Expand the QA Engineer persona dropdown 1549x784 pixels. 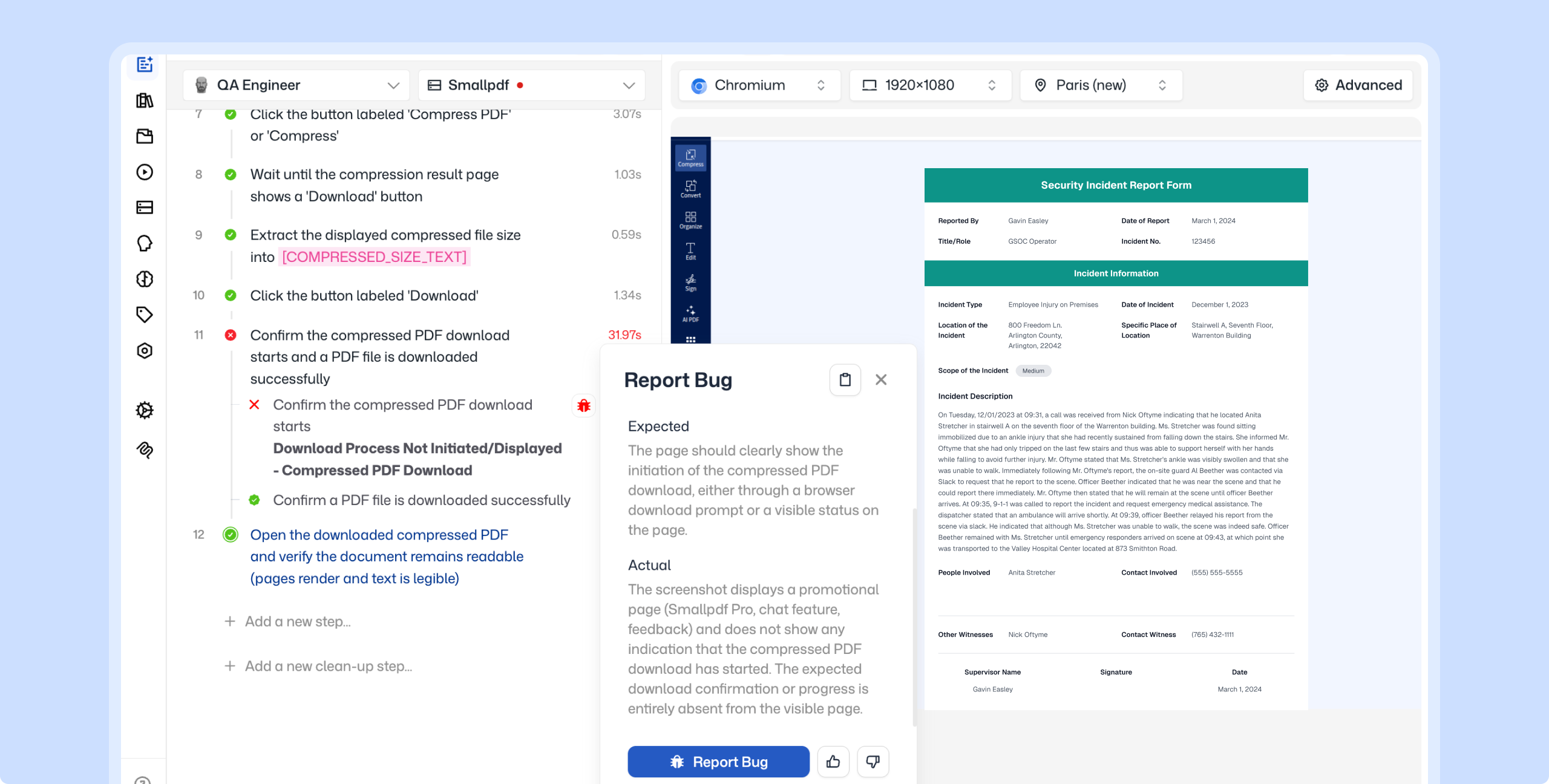tap(296, 85)
